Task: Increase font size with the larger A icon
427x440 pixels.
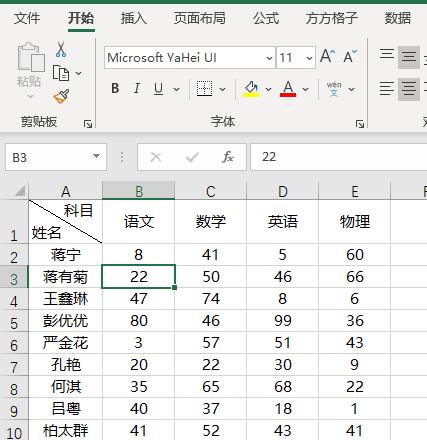Action: (x=327, y=56)
